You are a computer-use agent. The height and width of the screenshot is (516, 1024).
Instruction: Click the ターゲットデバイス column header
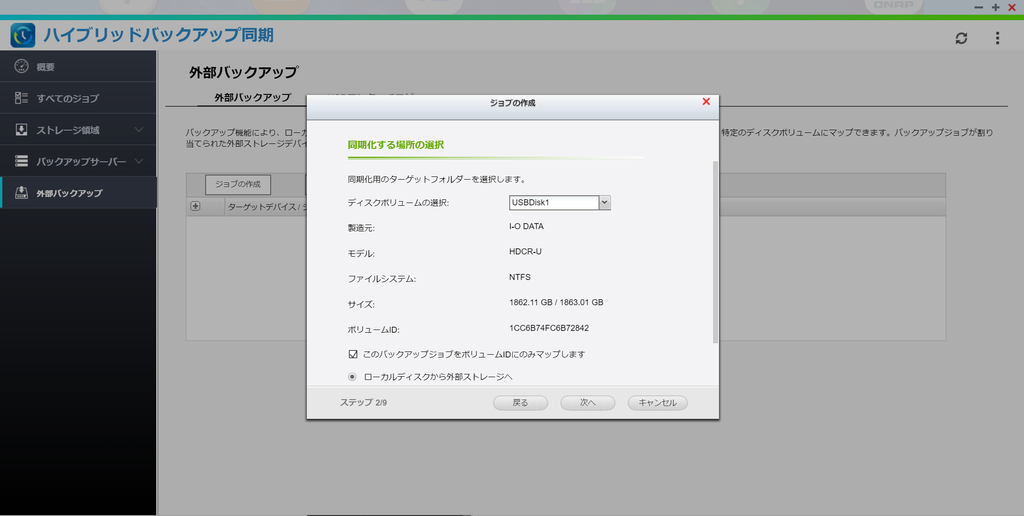pyautogui.click(x=265, y=207)
